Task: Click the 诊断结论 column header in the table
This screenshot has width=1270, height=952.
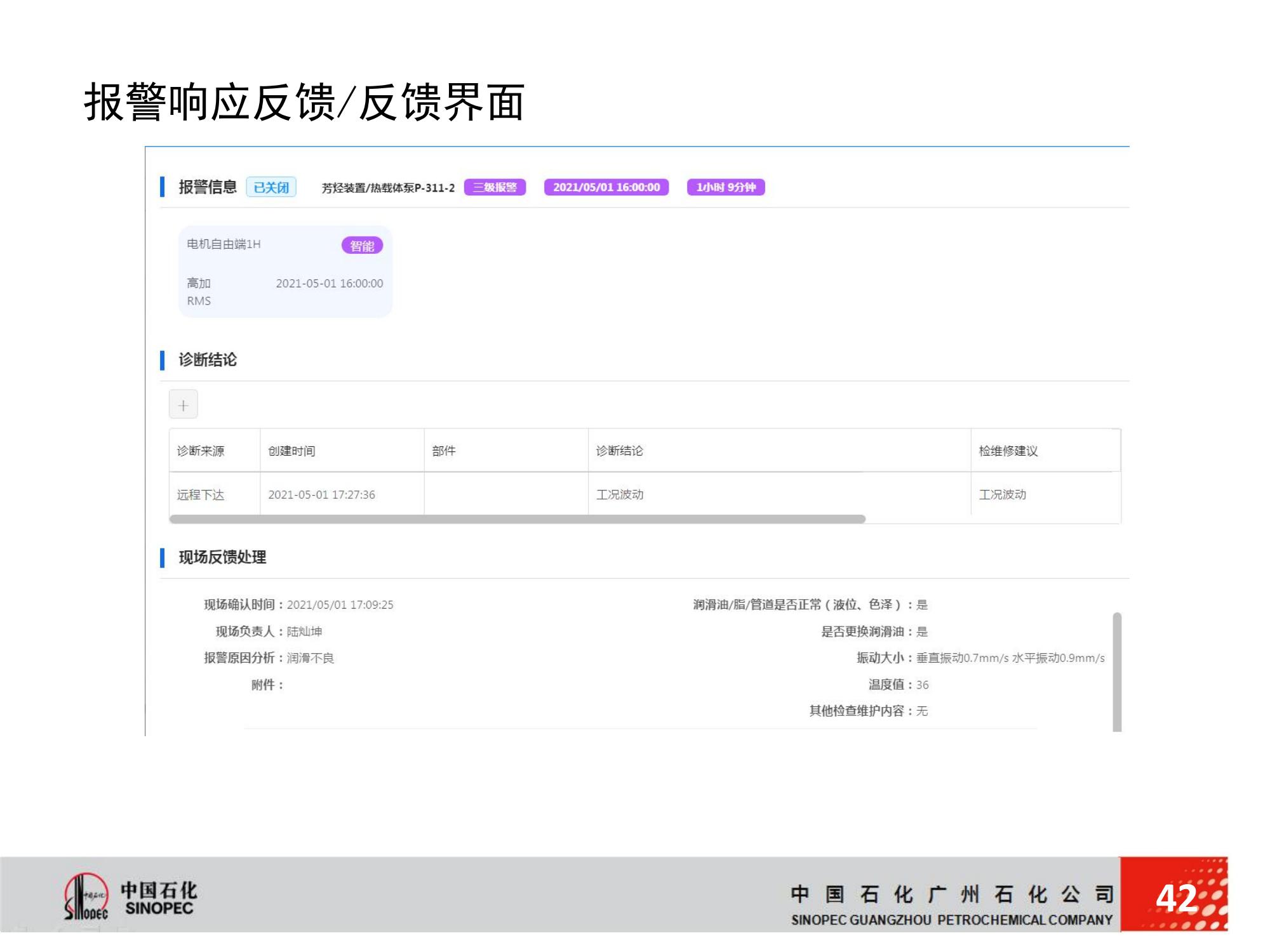Action: (619, 451)
